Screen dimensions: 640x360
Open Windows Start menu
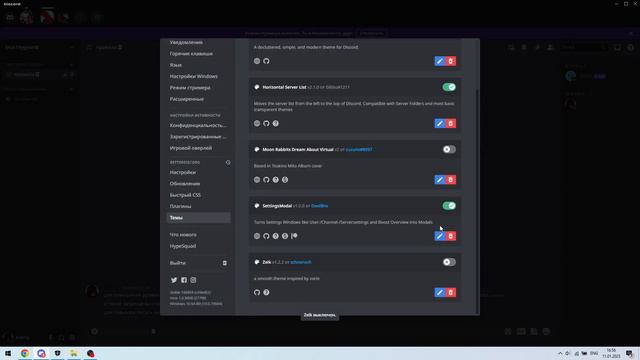(x=8, y=353)
